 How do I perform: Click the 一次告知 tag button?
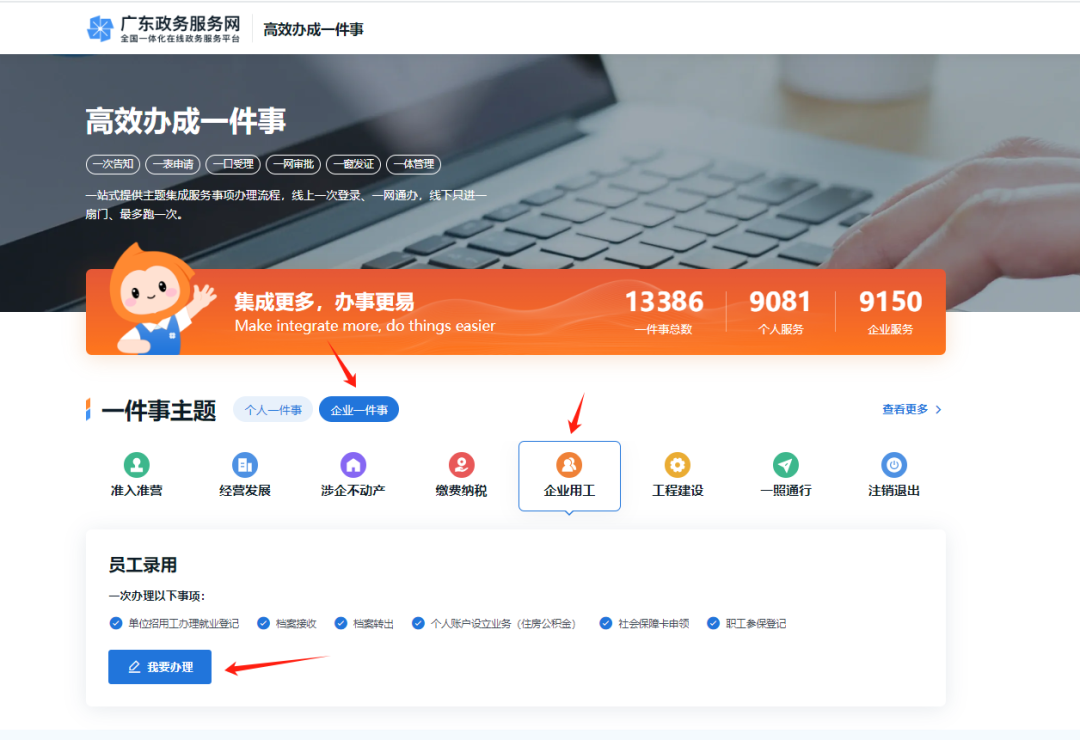[113, 164]
